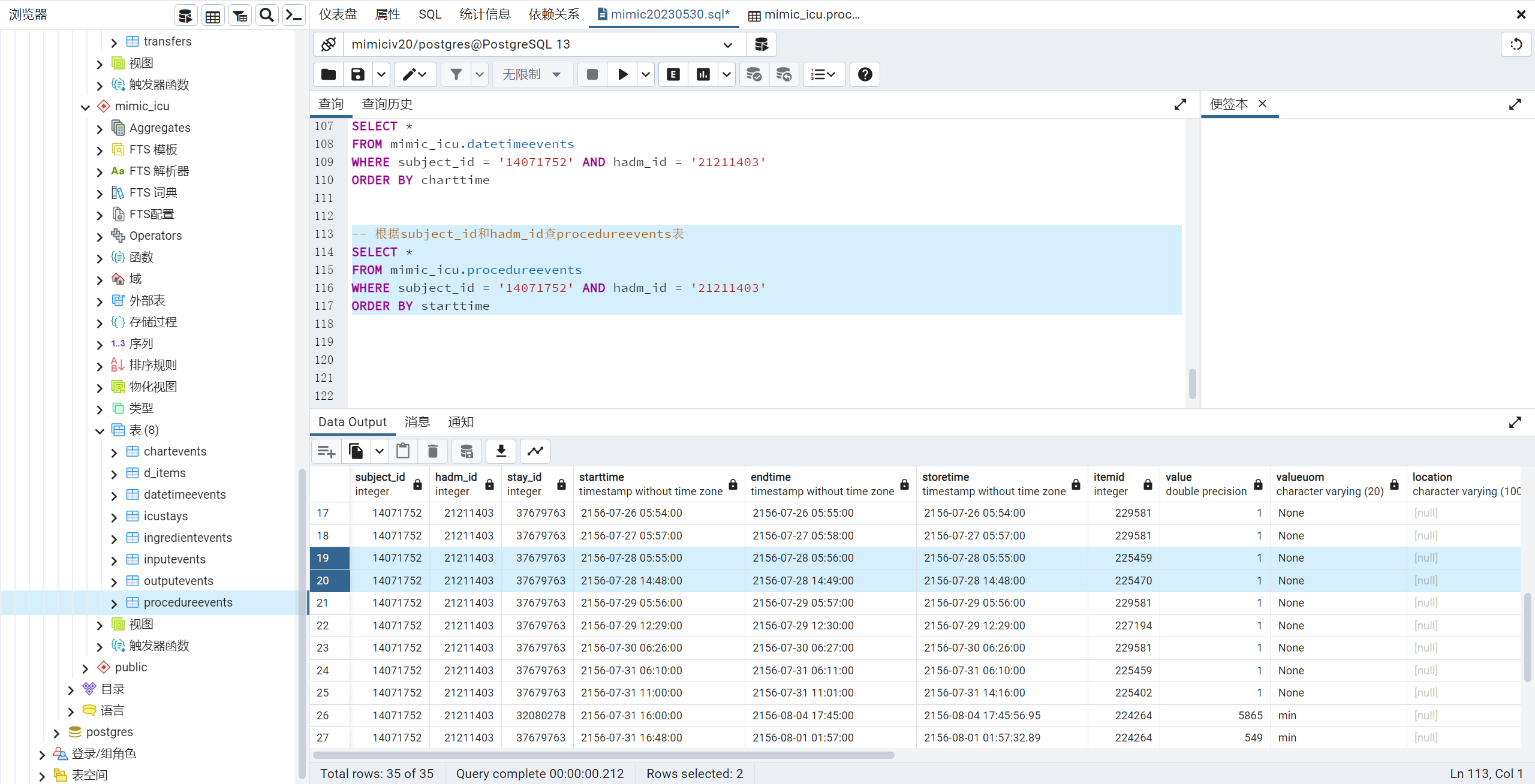Collapse the 表 (8) tables node
Image resolution: width=1535 pixels, height=784 pixels.
(x=100, y=430)
